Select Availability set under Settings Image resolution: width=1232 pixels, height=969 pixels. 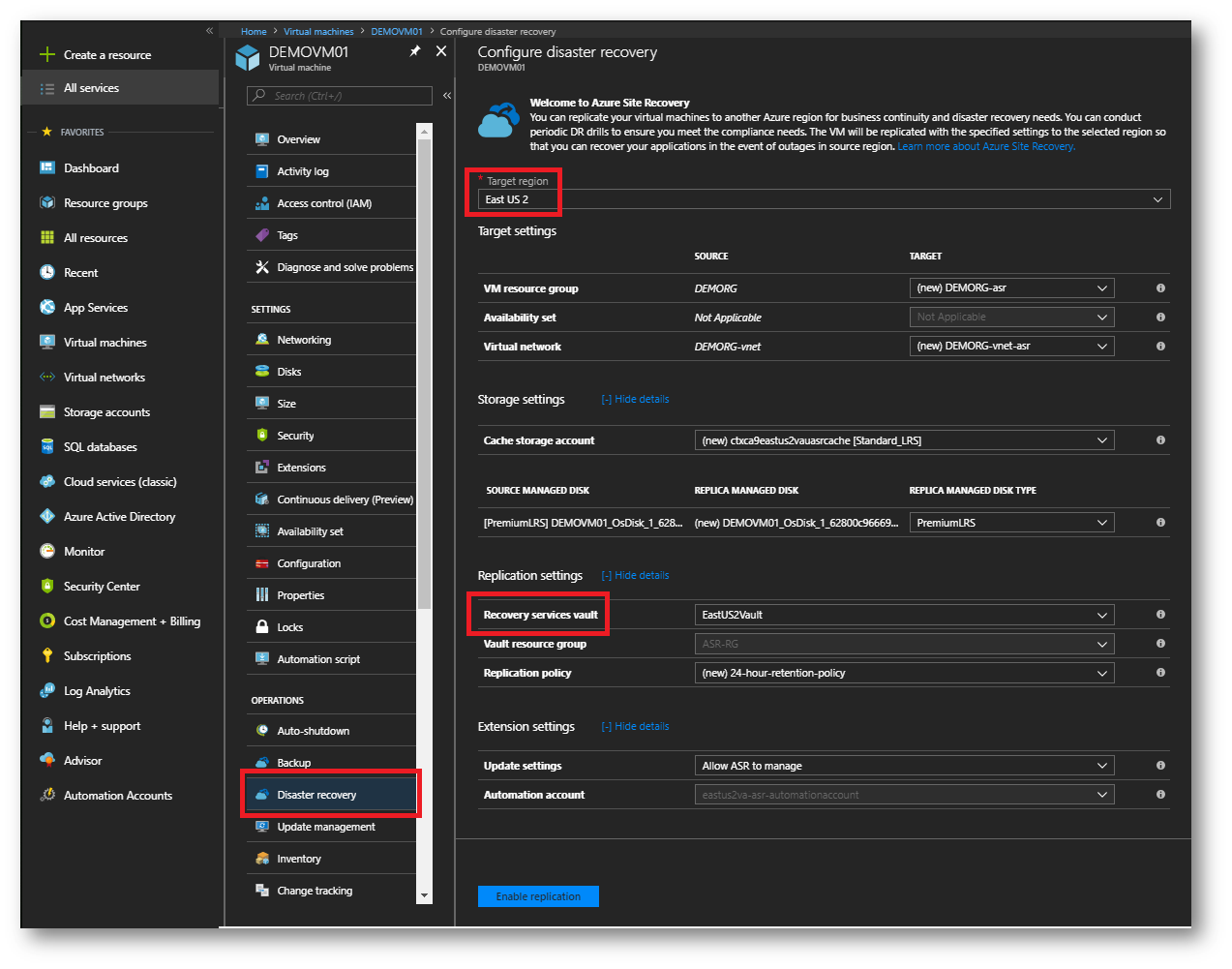pyautogui.click(x=331, y=531)
